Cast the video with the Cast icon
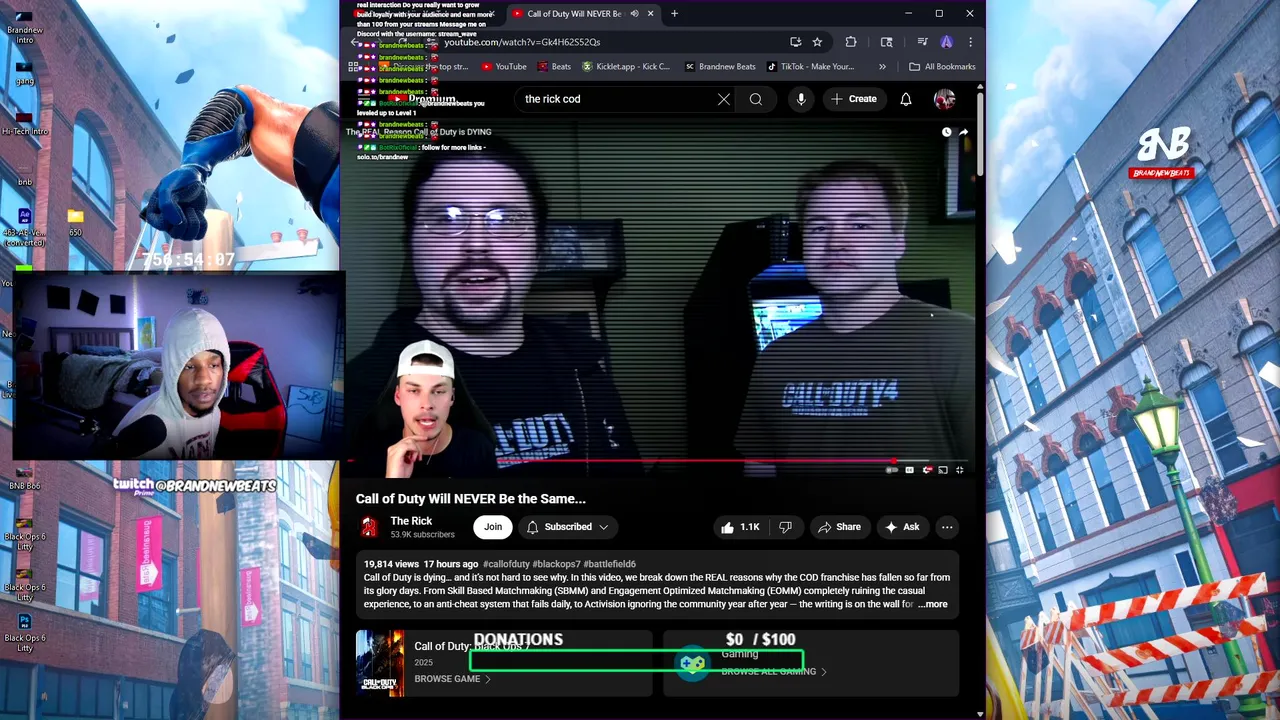 point(943,470)
